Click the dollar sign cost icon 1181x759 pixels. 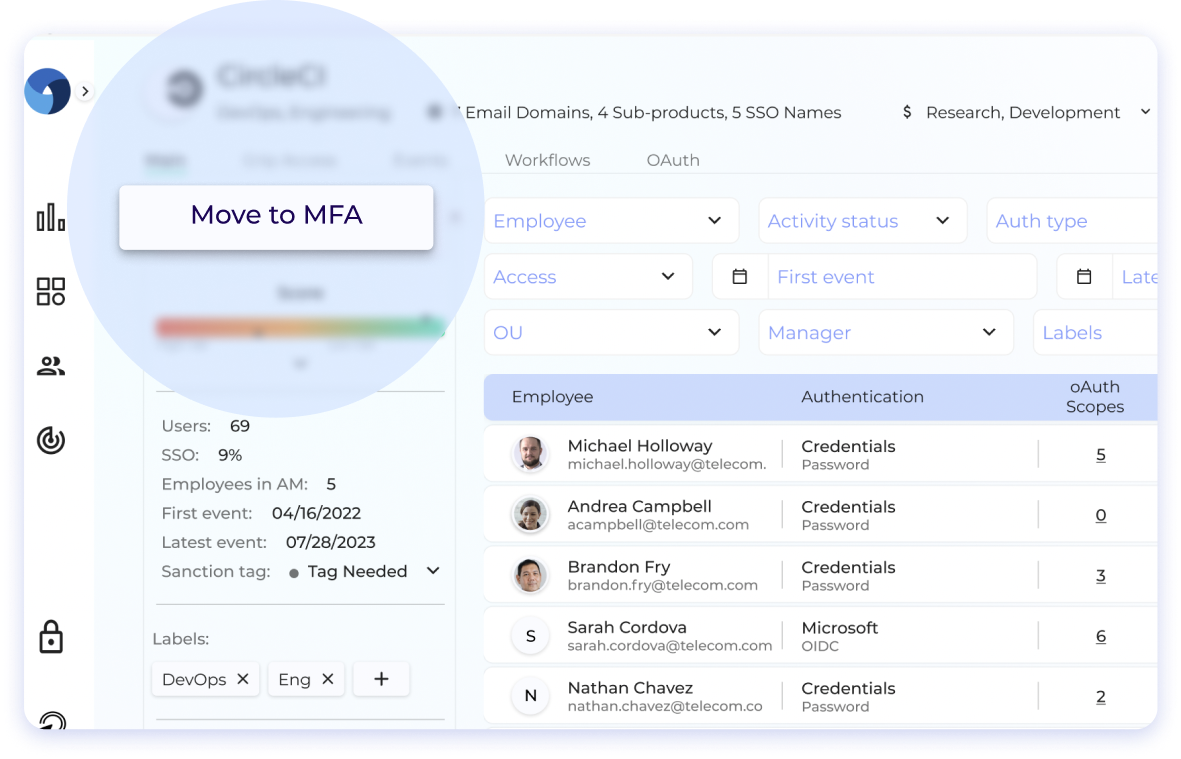click(x=905, y=112)
